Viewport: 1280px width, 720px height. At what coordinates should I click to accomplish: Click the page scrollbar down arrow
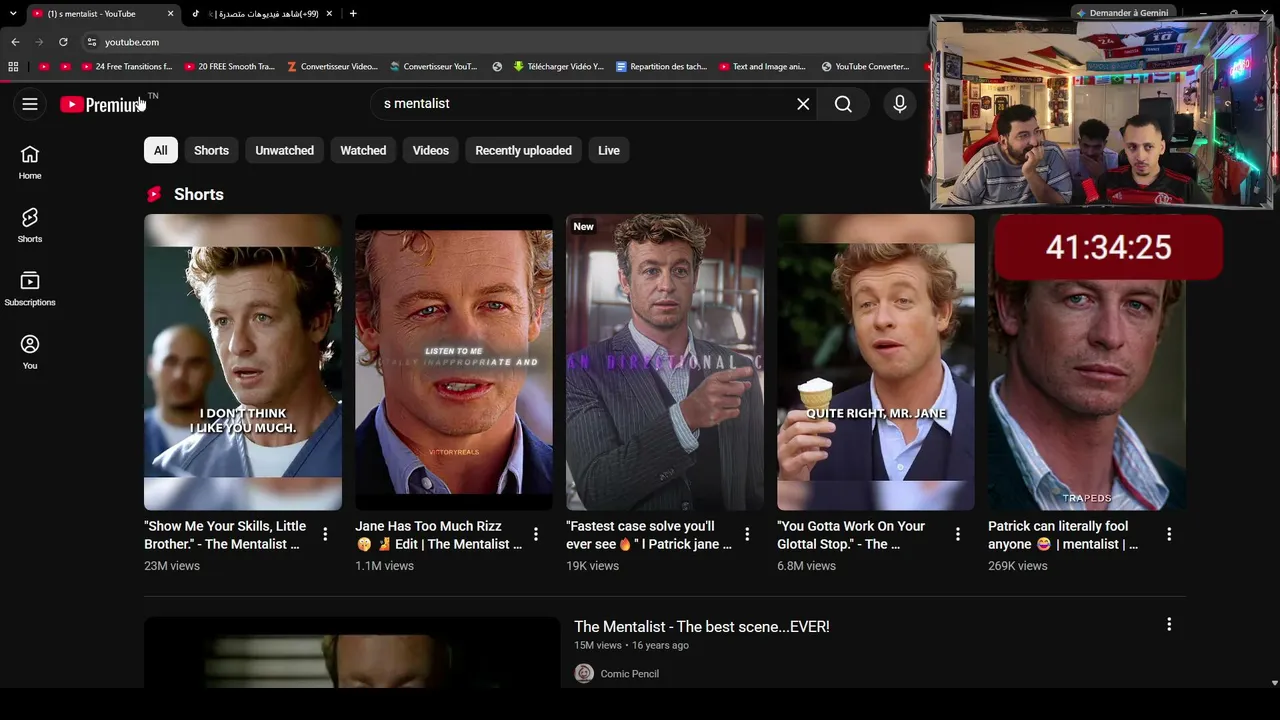1274,682
